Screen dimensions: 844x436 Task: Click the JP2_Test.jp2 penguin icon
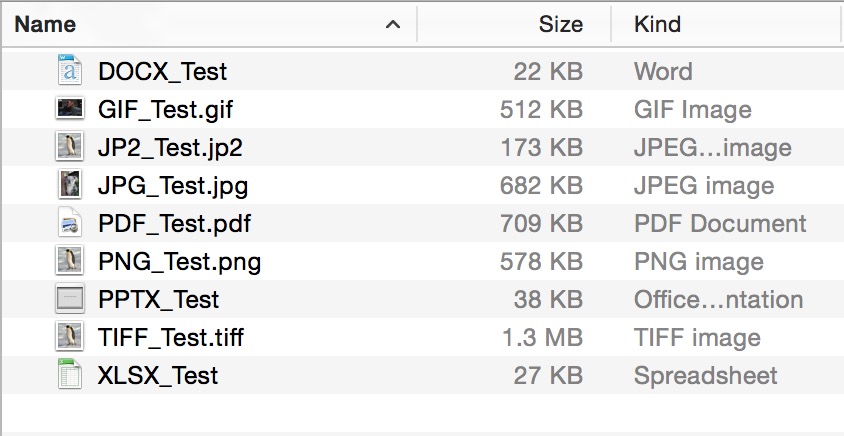[x=70, y=146]
